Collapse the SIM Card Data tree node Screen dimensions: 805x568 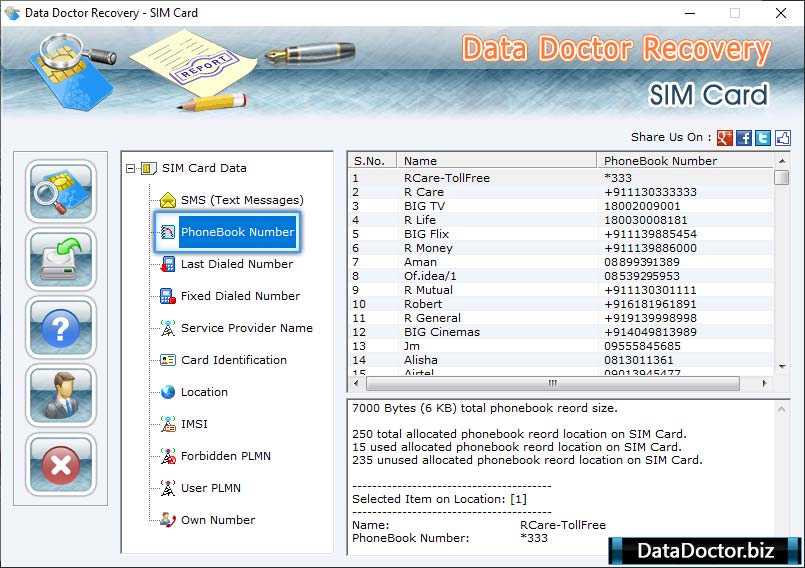pyautogui.click(x=131, y=169)
